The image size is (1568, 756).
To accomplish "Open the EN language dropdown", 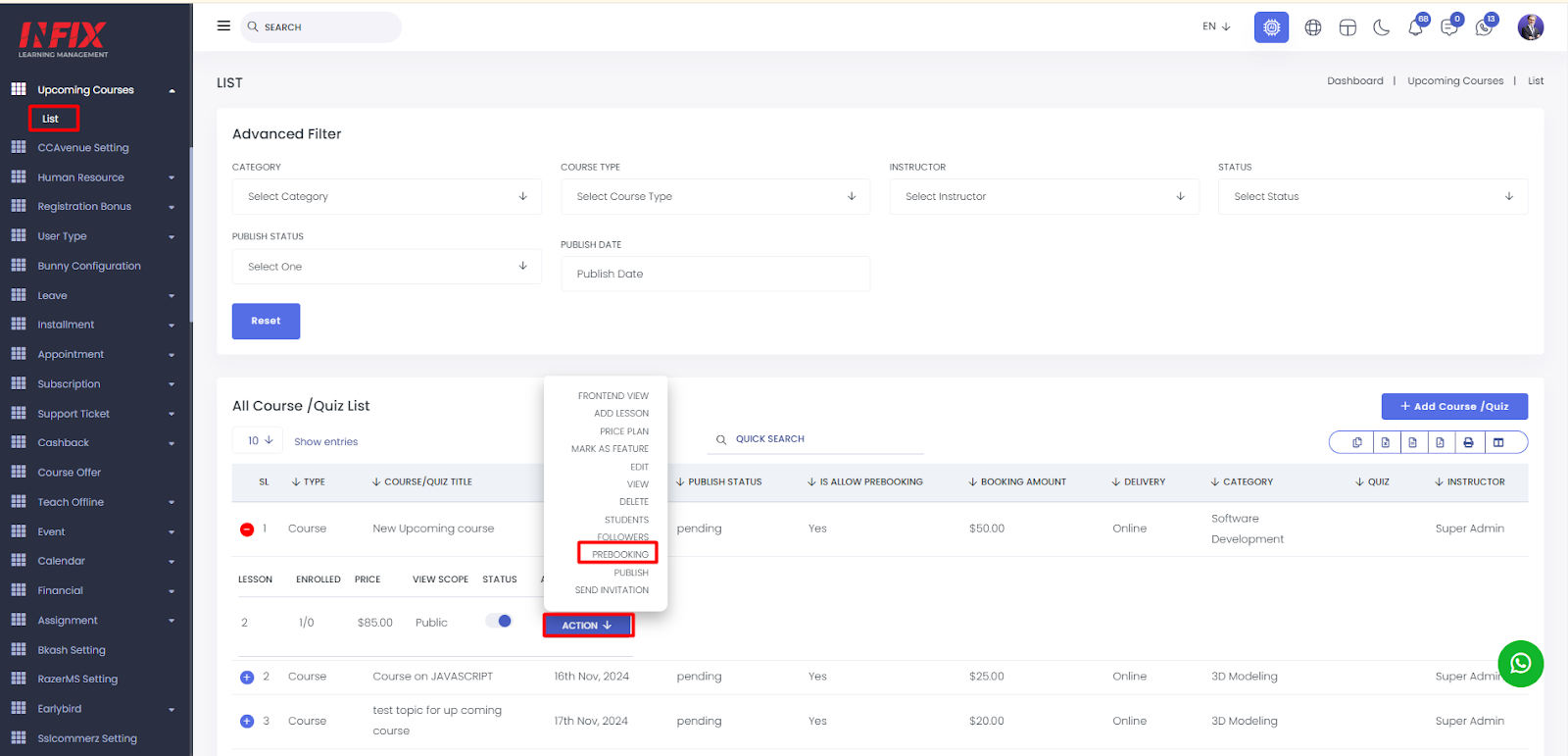I will tap(1216, 26).
